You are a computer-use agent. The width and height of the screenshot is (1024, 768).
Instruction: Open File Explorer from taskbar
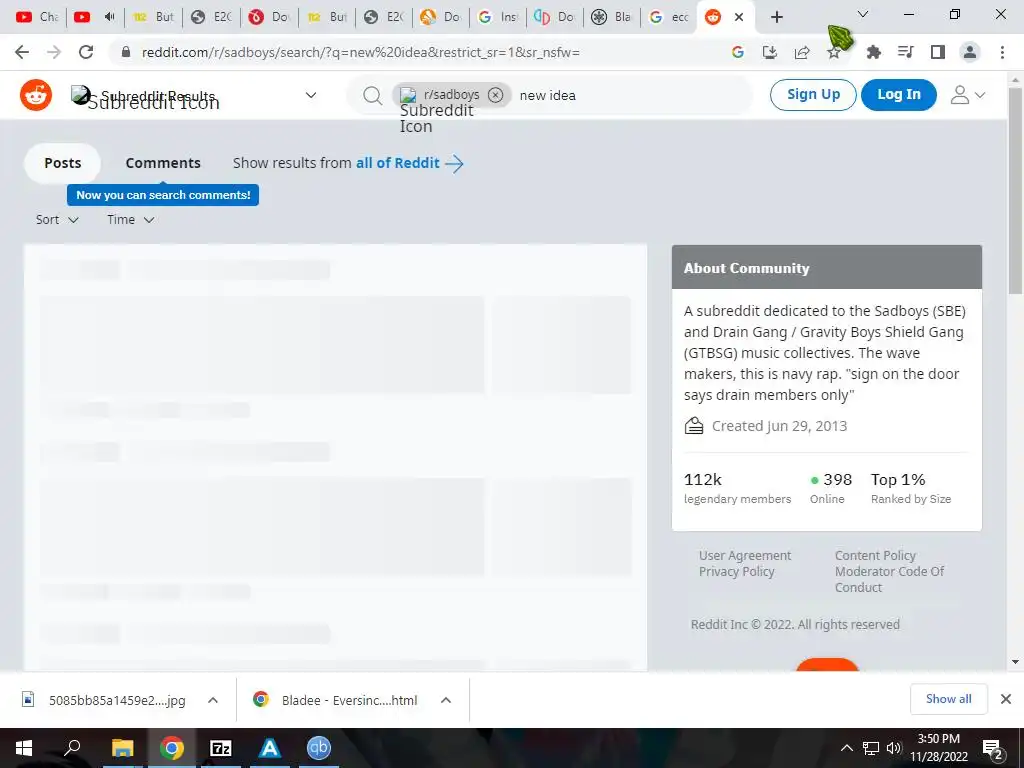[122, 748]
